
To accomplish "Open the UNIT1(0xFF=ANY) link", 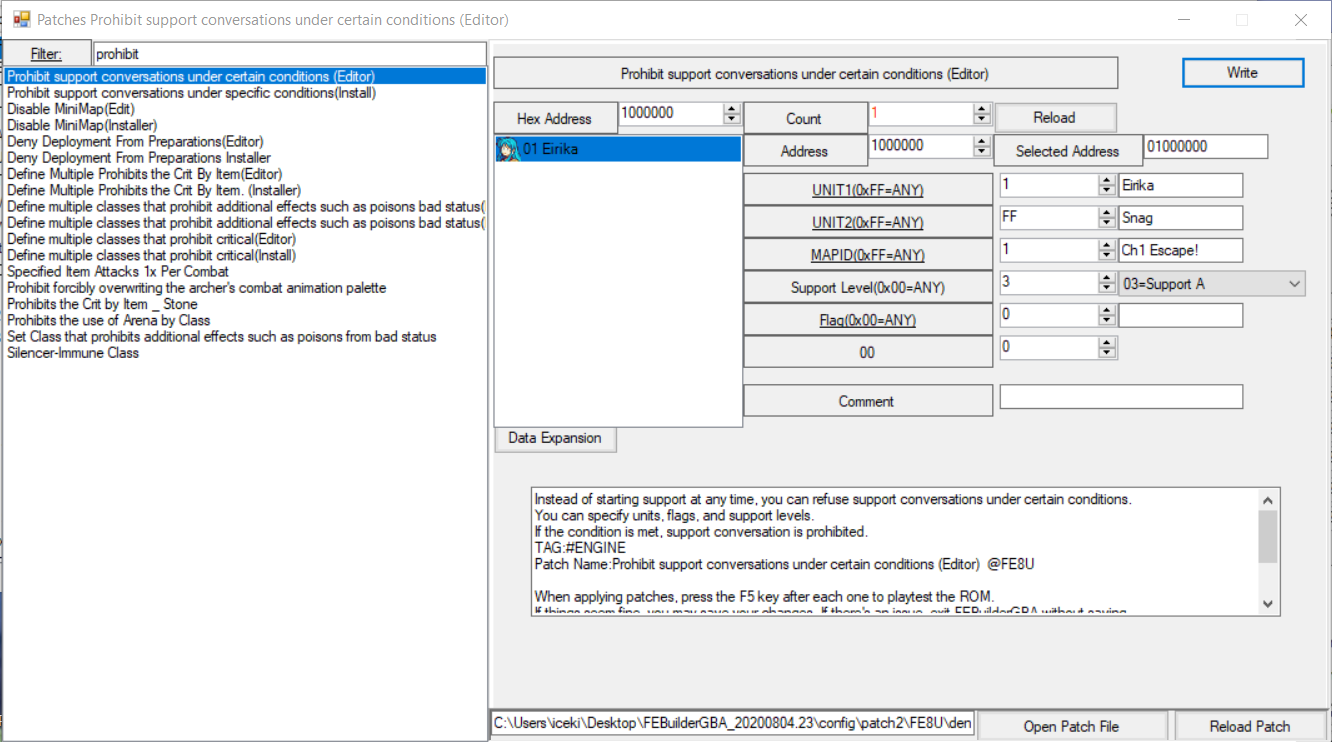I will coord(866,188).
